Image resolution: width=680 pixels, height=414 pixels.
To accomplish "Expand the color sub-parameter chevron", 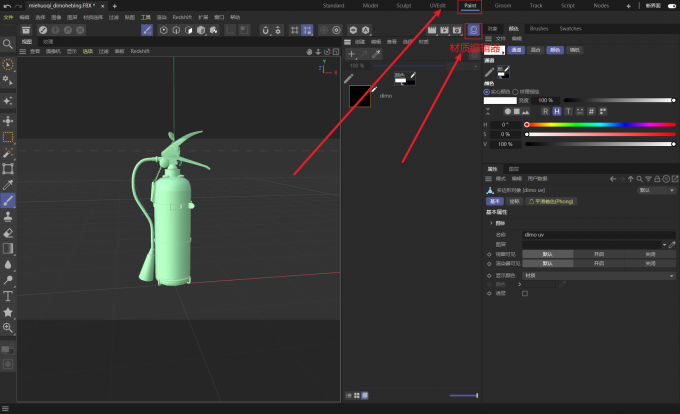I will [520, 284].
